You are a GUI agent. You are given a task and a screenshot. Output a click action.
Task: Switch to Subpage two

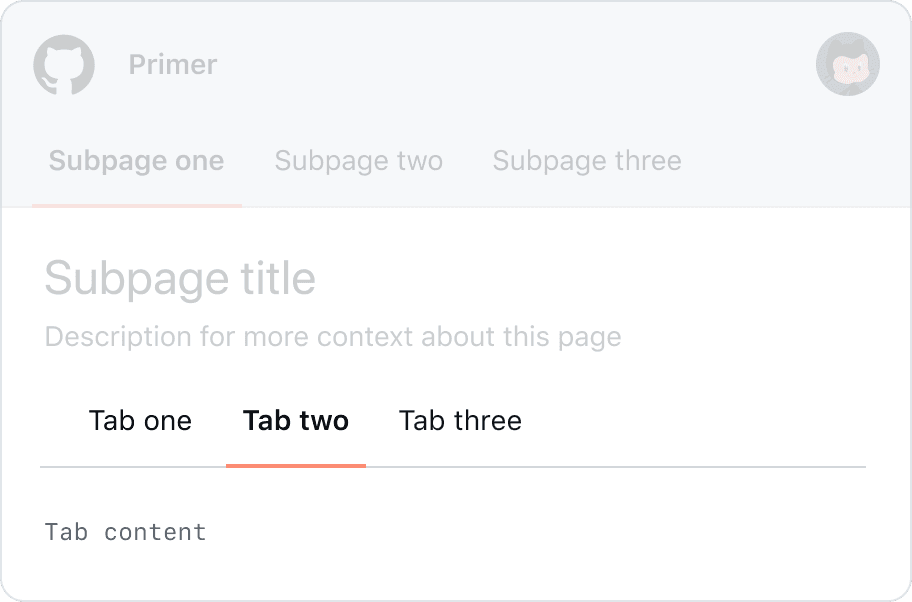coord(358,160)
